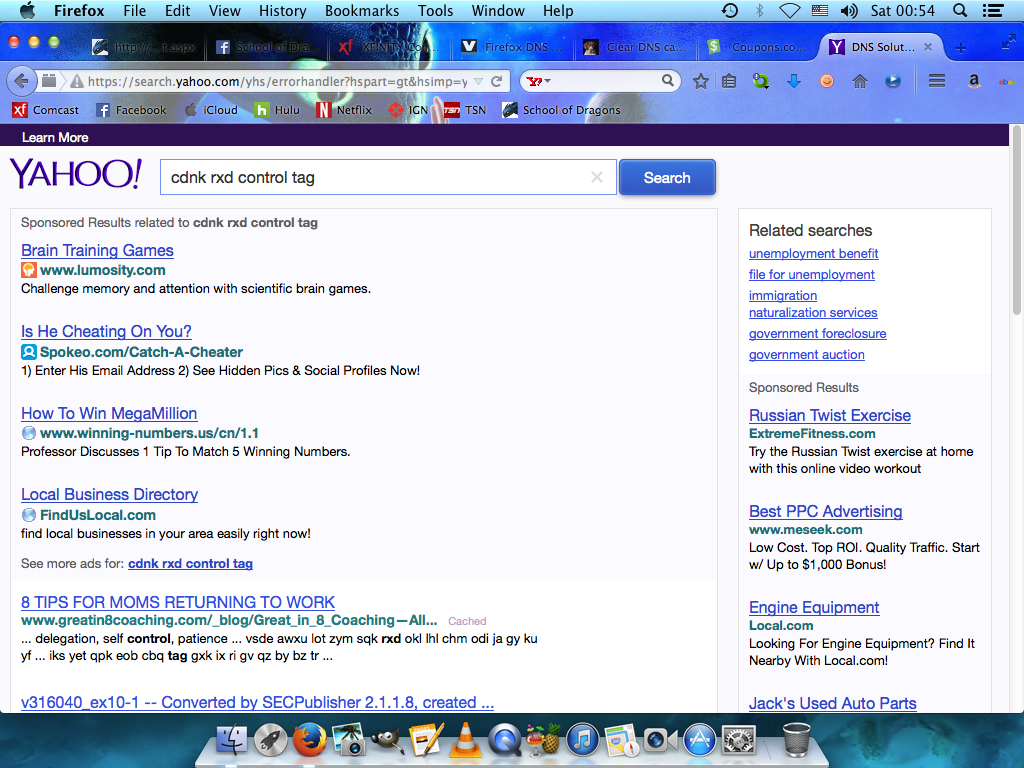Screen dimensions: 1024x768
Task: Open iTunes from the Dock
Action: (583, 741)
